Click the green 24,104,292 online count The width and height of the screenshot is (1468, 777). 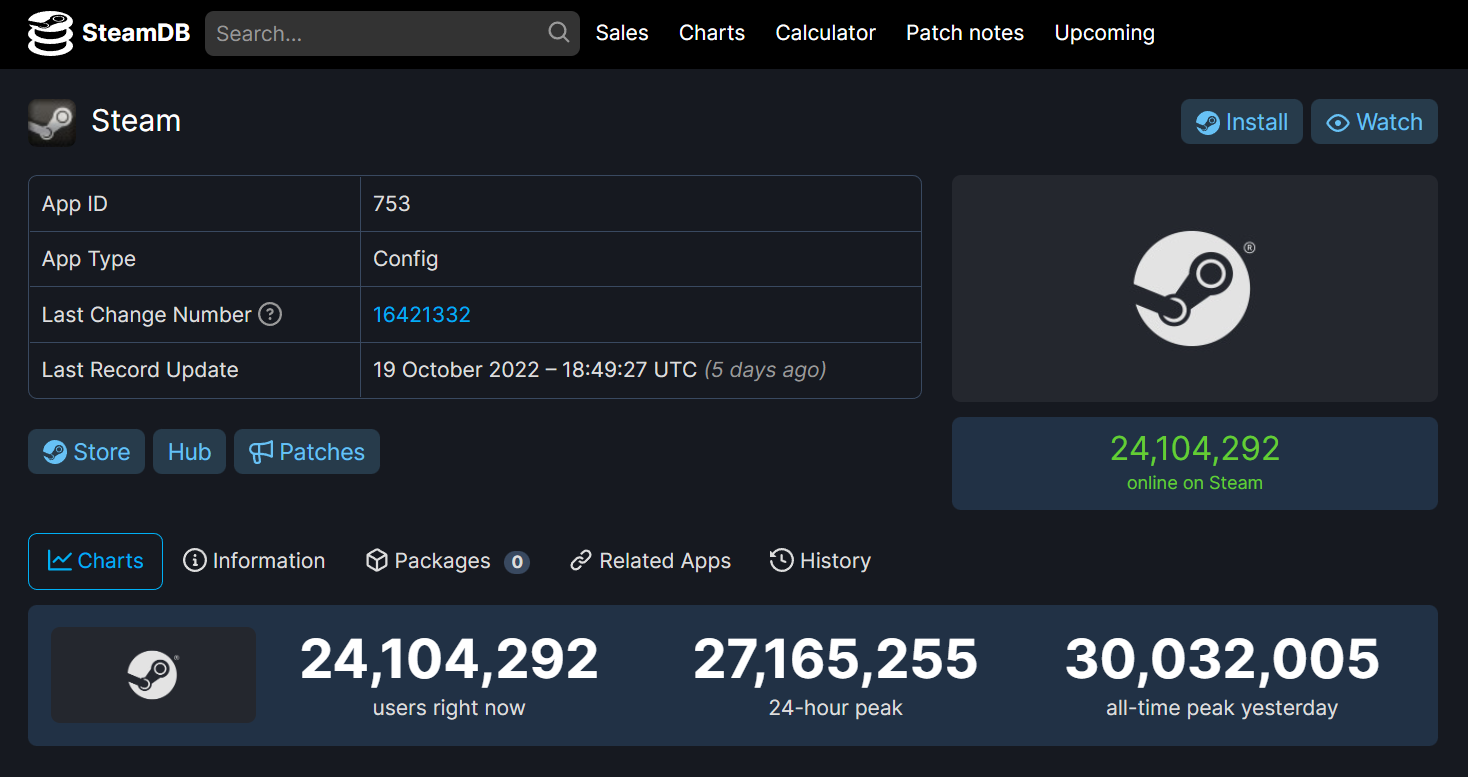point(1195,449)
